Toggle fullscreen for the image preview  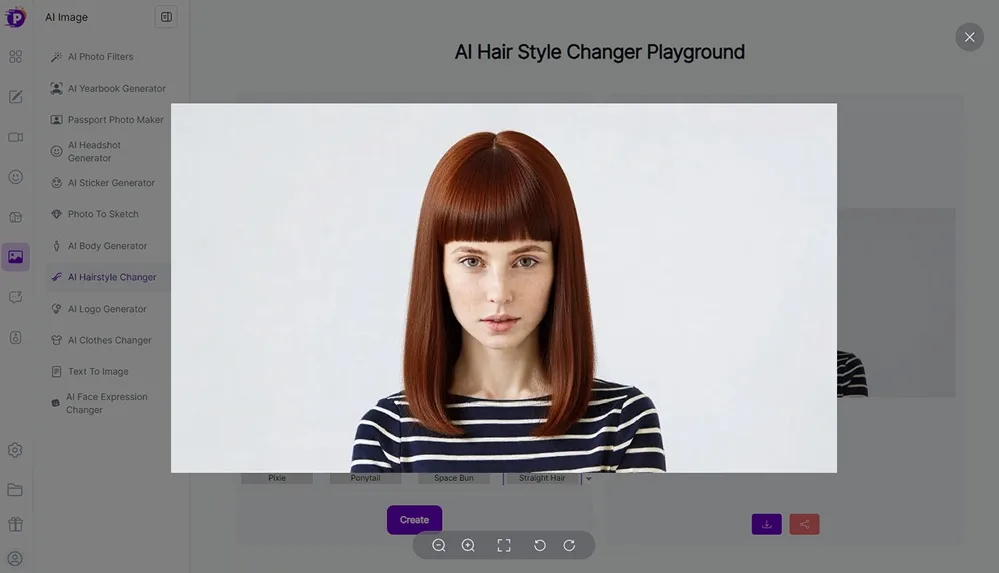point(504,545)
